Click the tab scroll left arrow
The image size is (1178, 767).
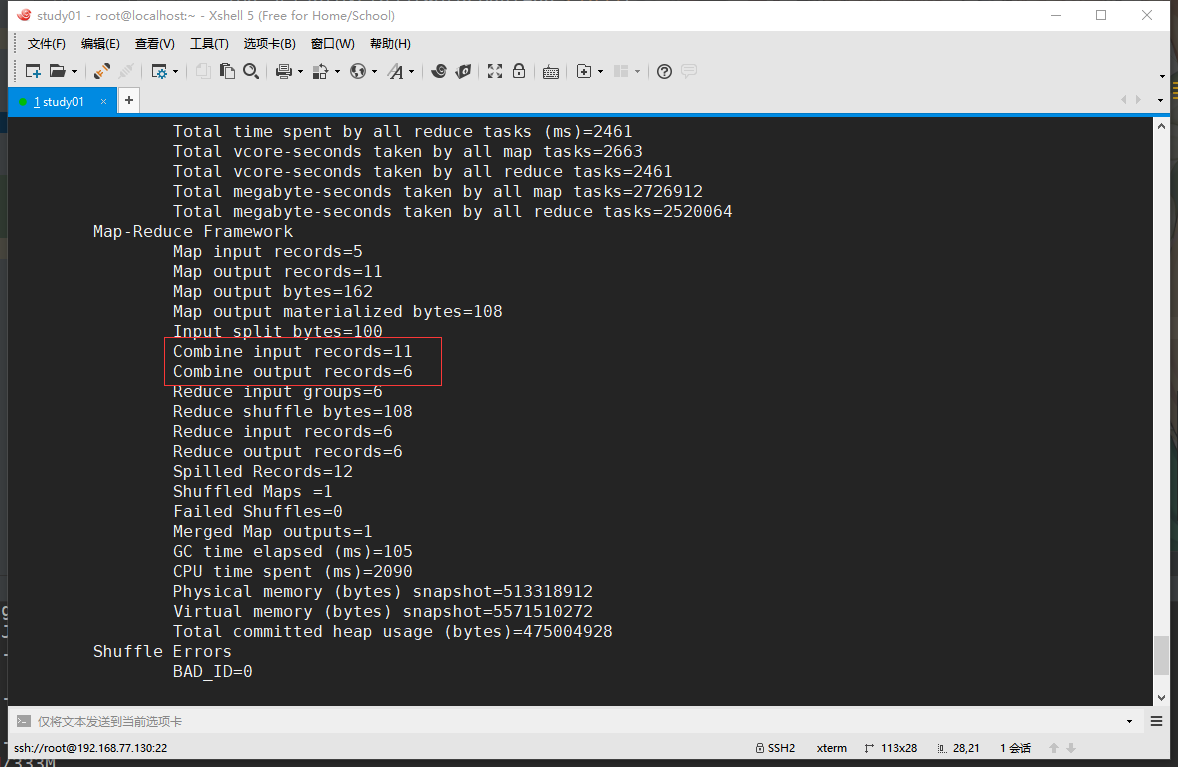(x=1124, y=99)
